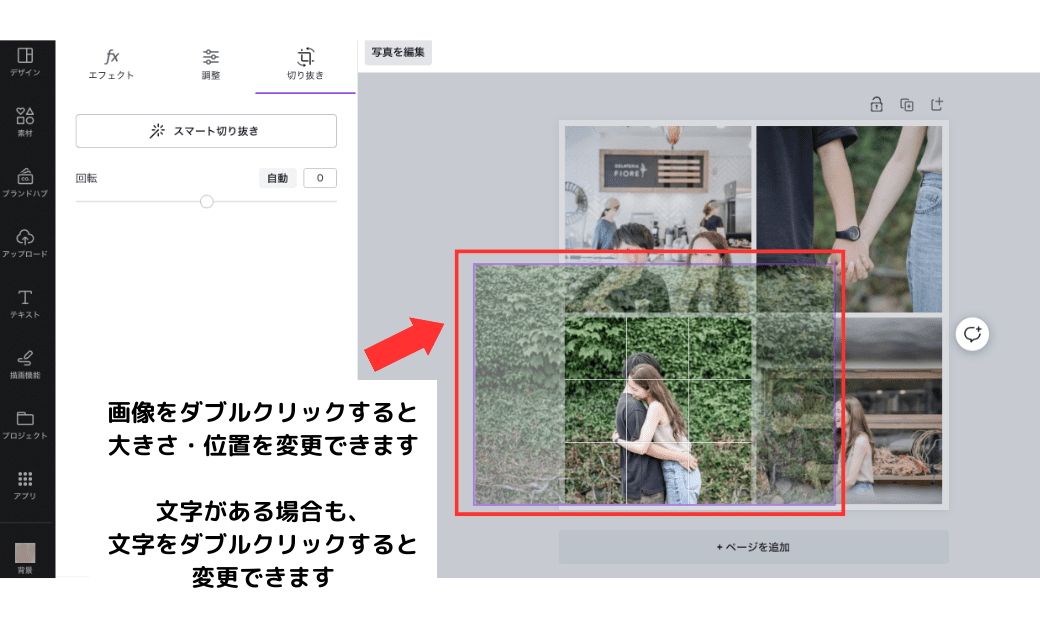Viewport: 1040px width, 642px height.
Task: Open the アップロード (Uploads) panel
Action: (x=26, y=242)
